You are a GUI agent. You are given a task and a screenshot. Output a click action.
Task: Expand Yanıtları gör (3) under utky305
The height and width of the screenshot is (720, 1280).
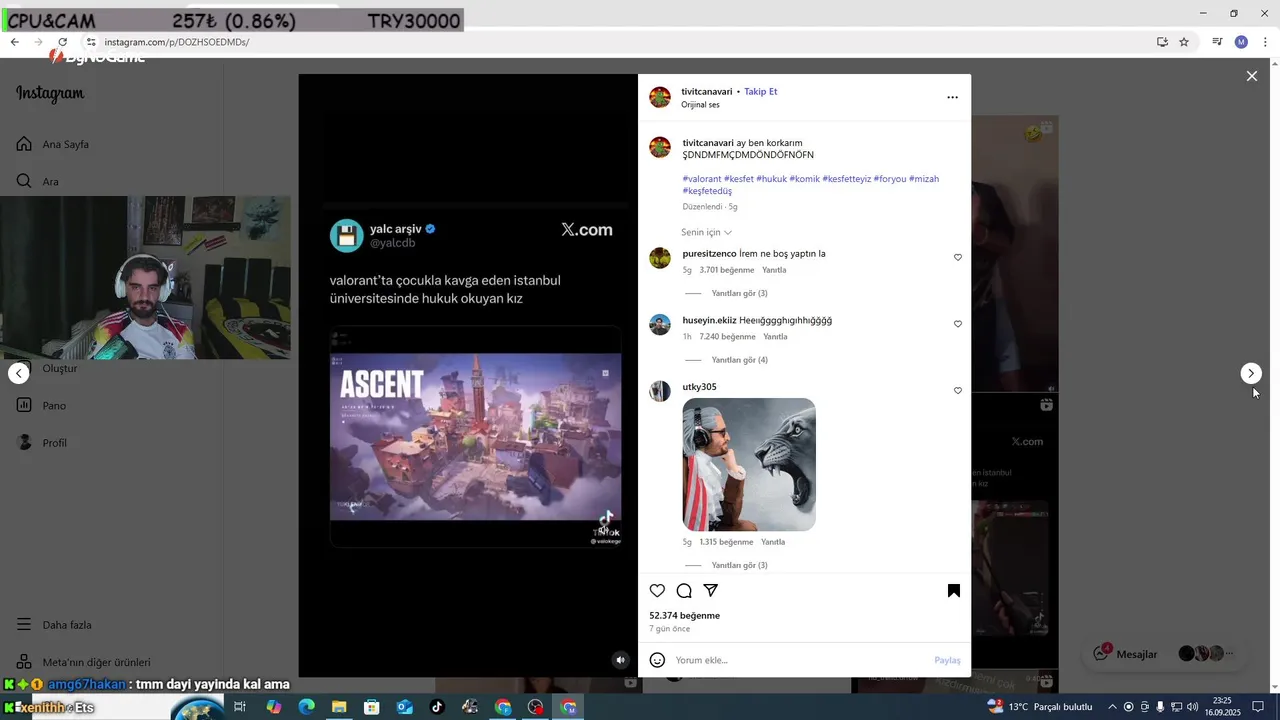coord(739,565)
